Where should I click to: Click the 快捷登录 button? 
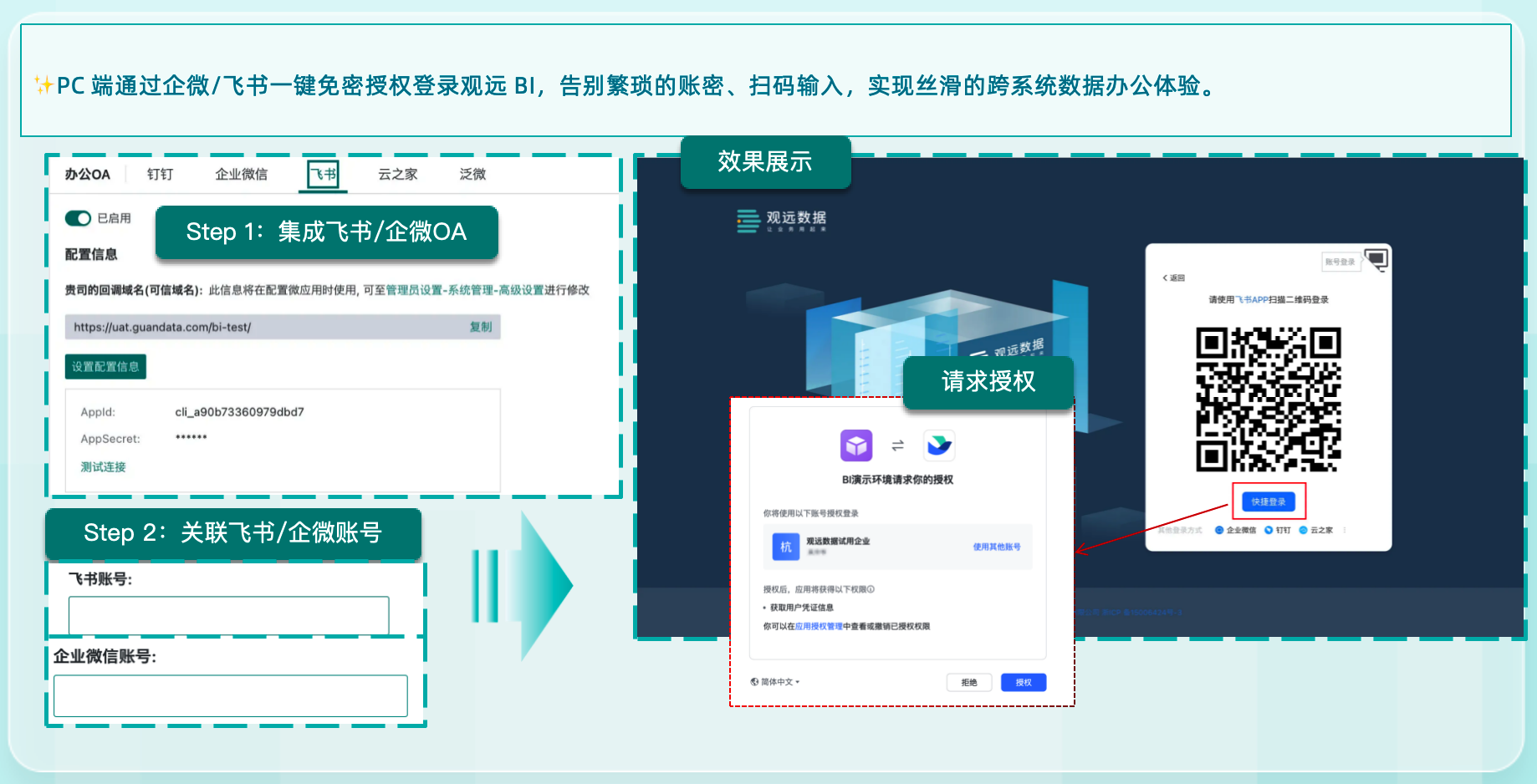(1269, 501)
